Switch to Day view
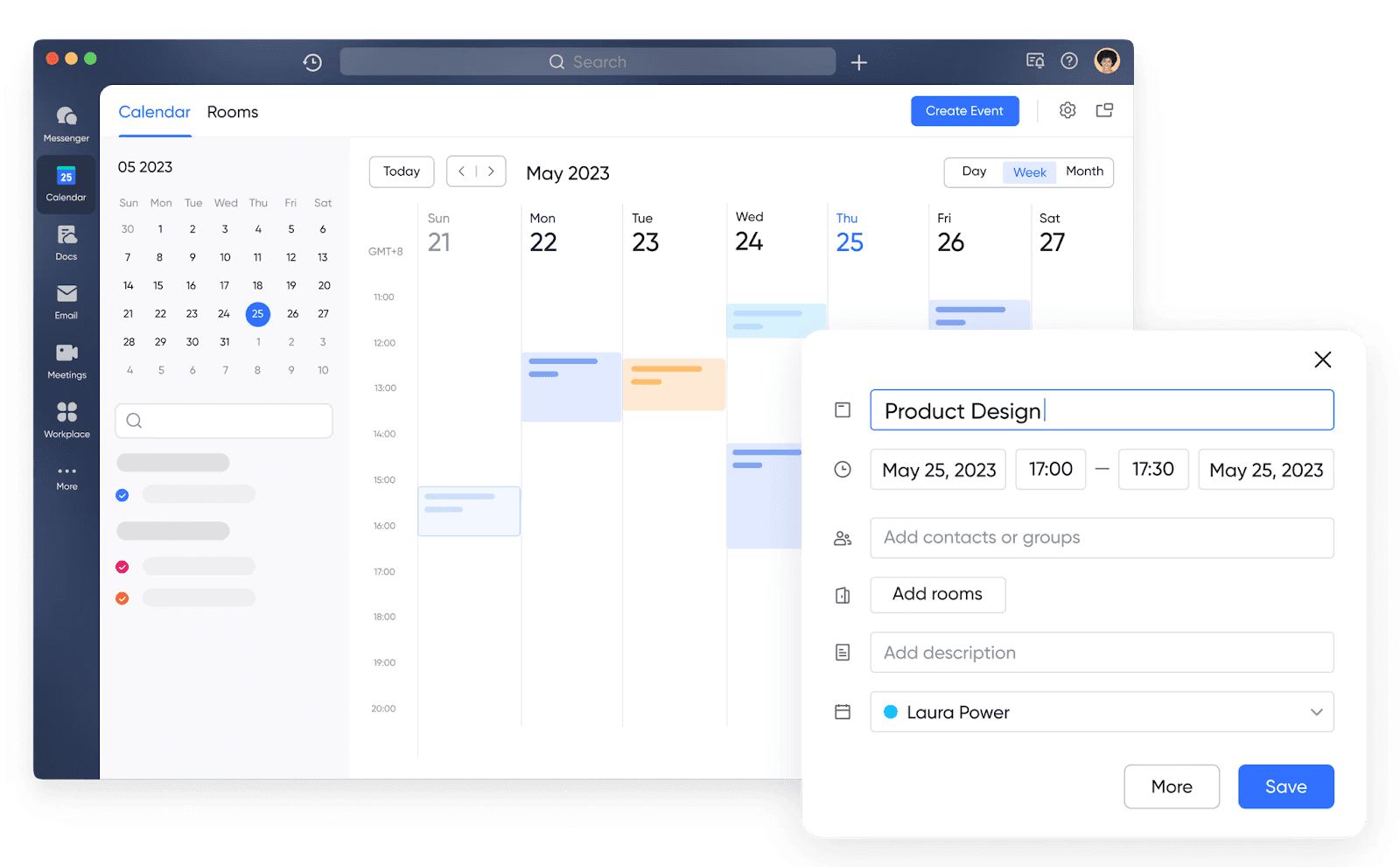 click(974, 171)
